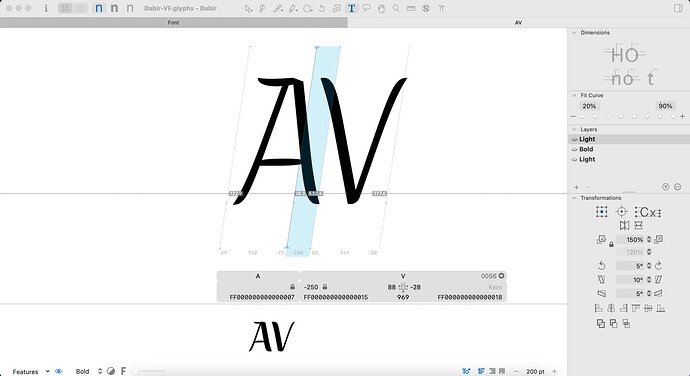This screenshot has height=376, width=690.
Task: Select the Zoom magnifier tool
Action: pos(396,8)
